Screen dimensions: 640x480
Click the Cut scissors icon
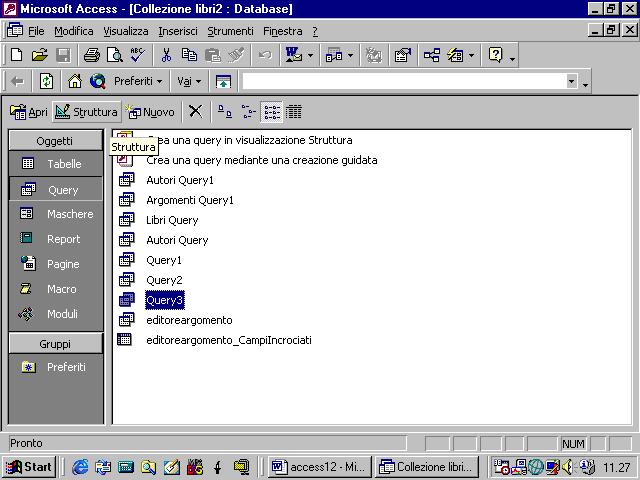166,55
